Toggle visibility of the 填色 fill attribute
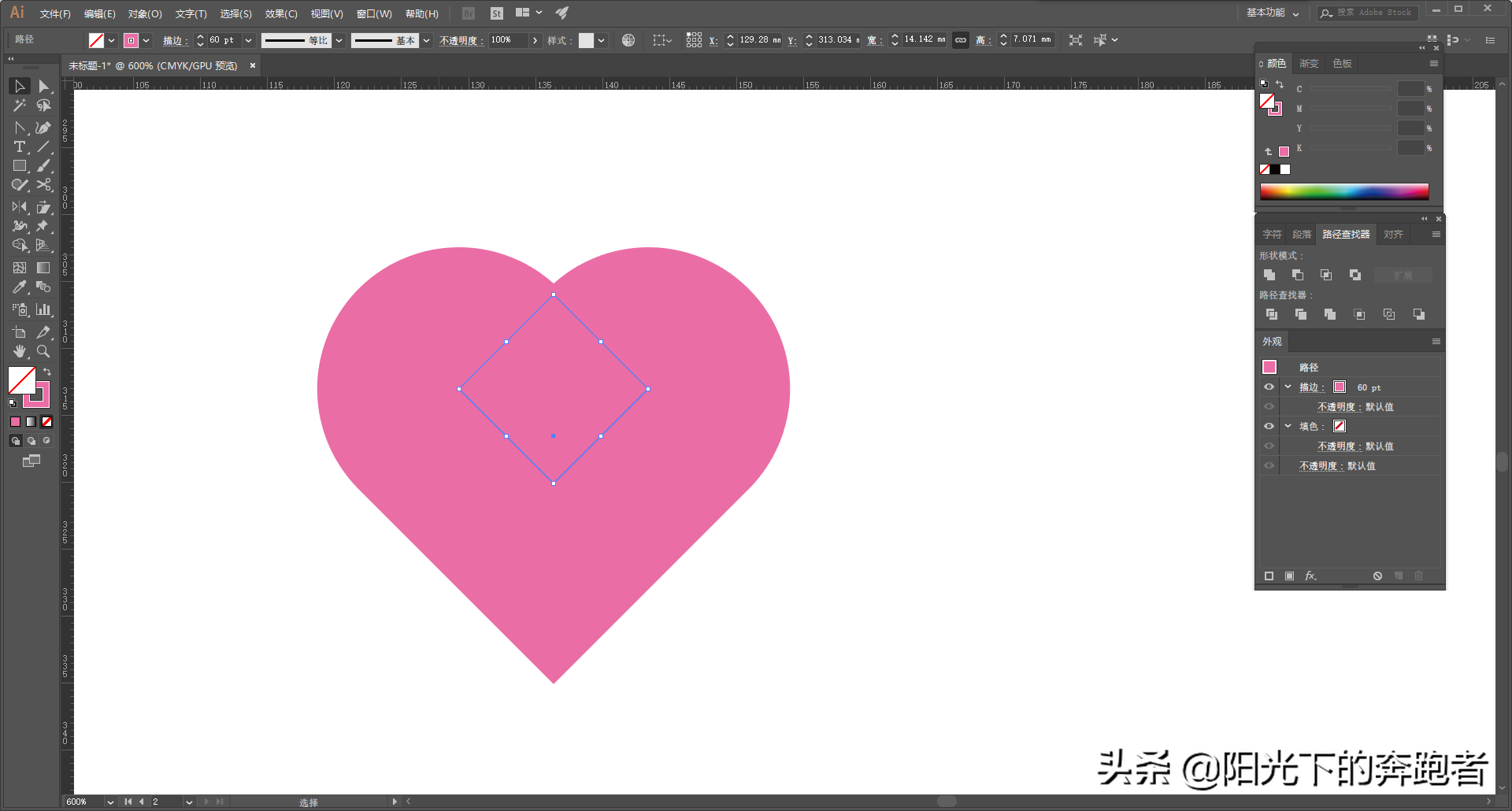1512x811 pixels. pyautogui.click(x=1269, y=426)
